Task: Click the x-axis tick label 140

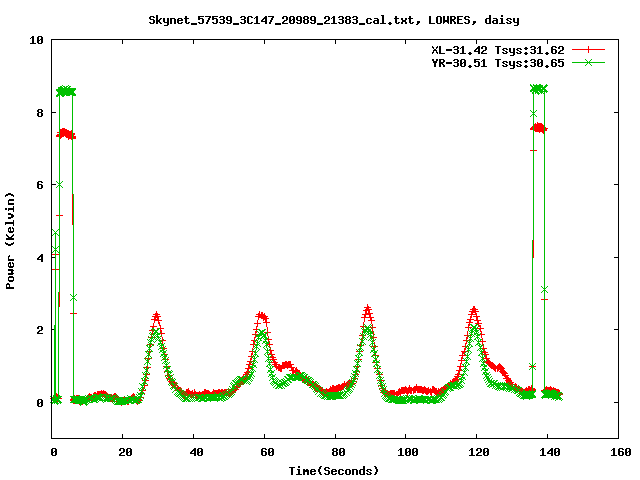Action: point(550,452)
